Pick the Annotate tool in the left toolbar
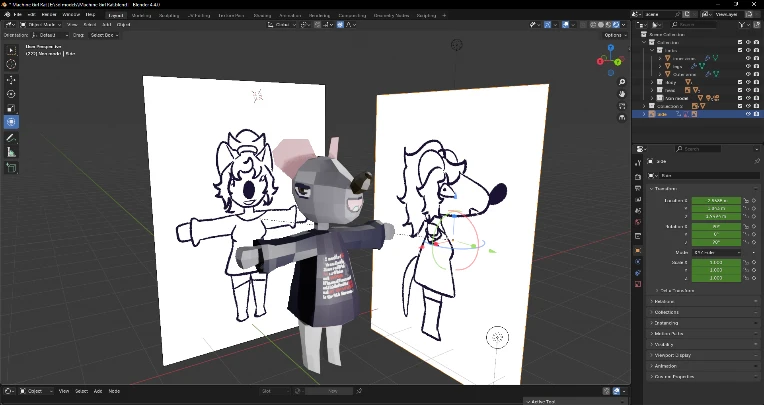764x405 pixels. [x=11, y=137]
